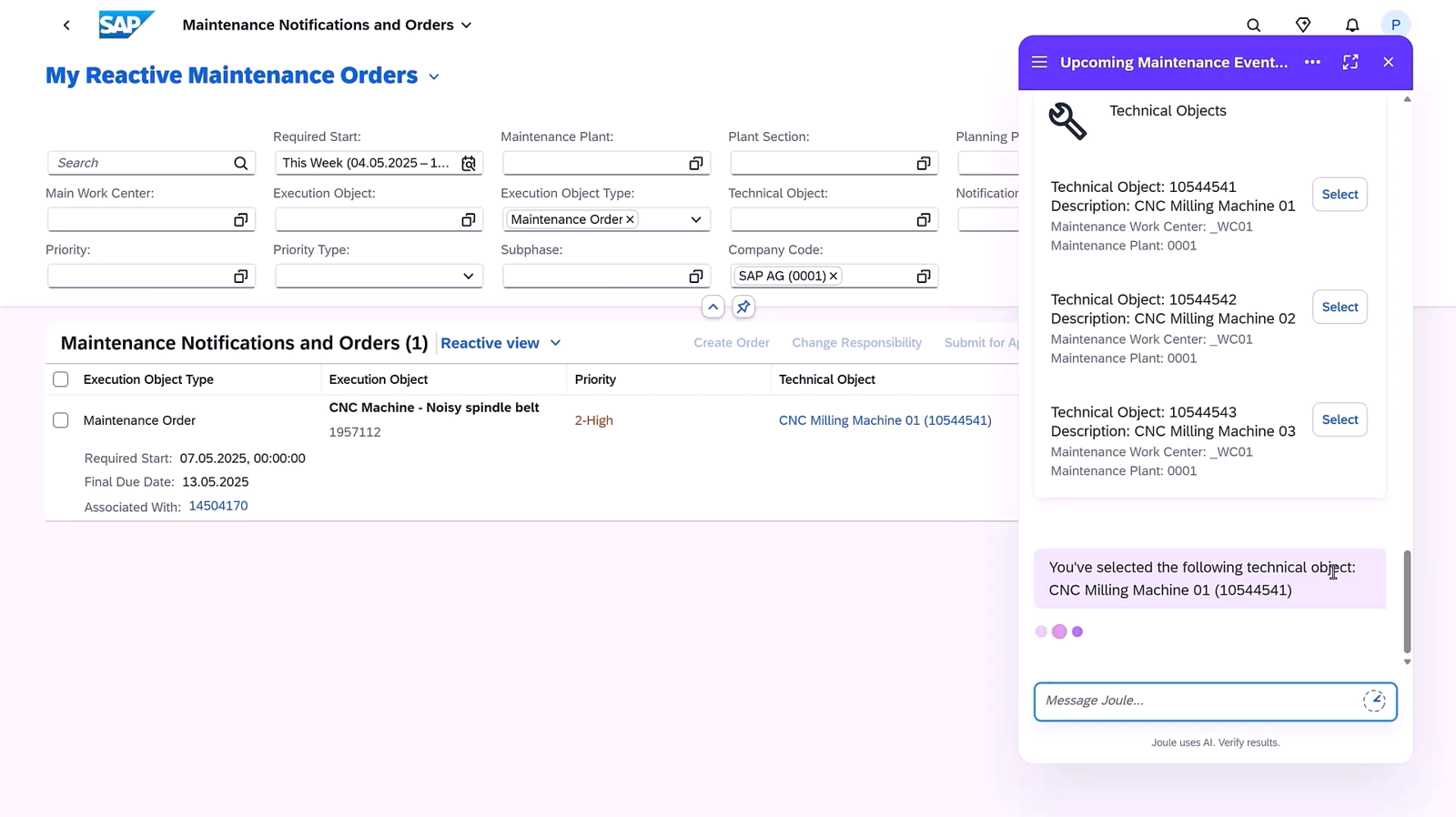Click the search magnifier in Search field
This screenshot has height=817, width=1456.
click(240, 163)
